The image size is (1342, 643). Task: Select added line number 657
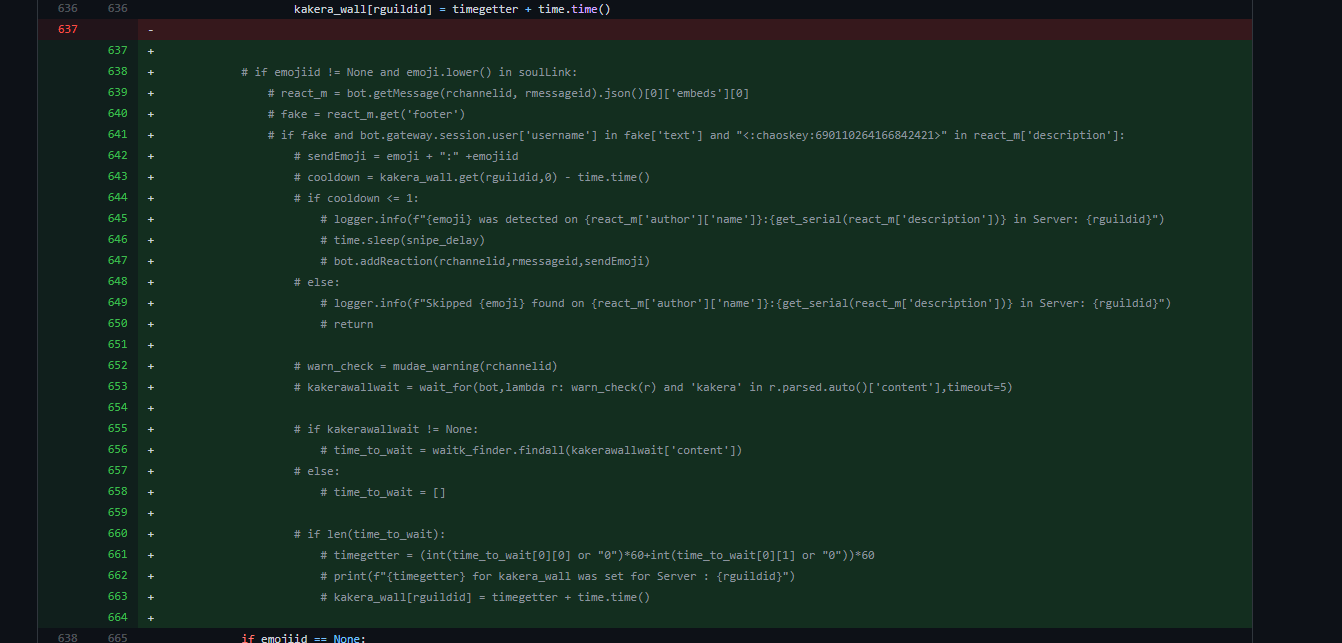pos(117,471)
